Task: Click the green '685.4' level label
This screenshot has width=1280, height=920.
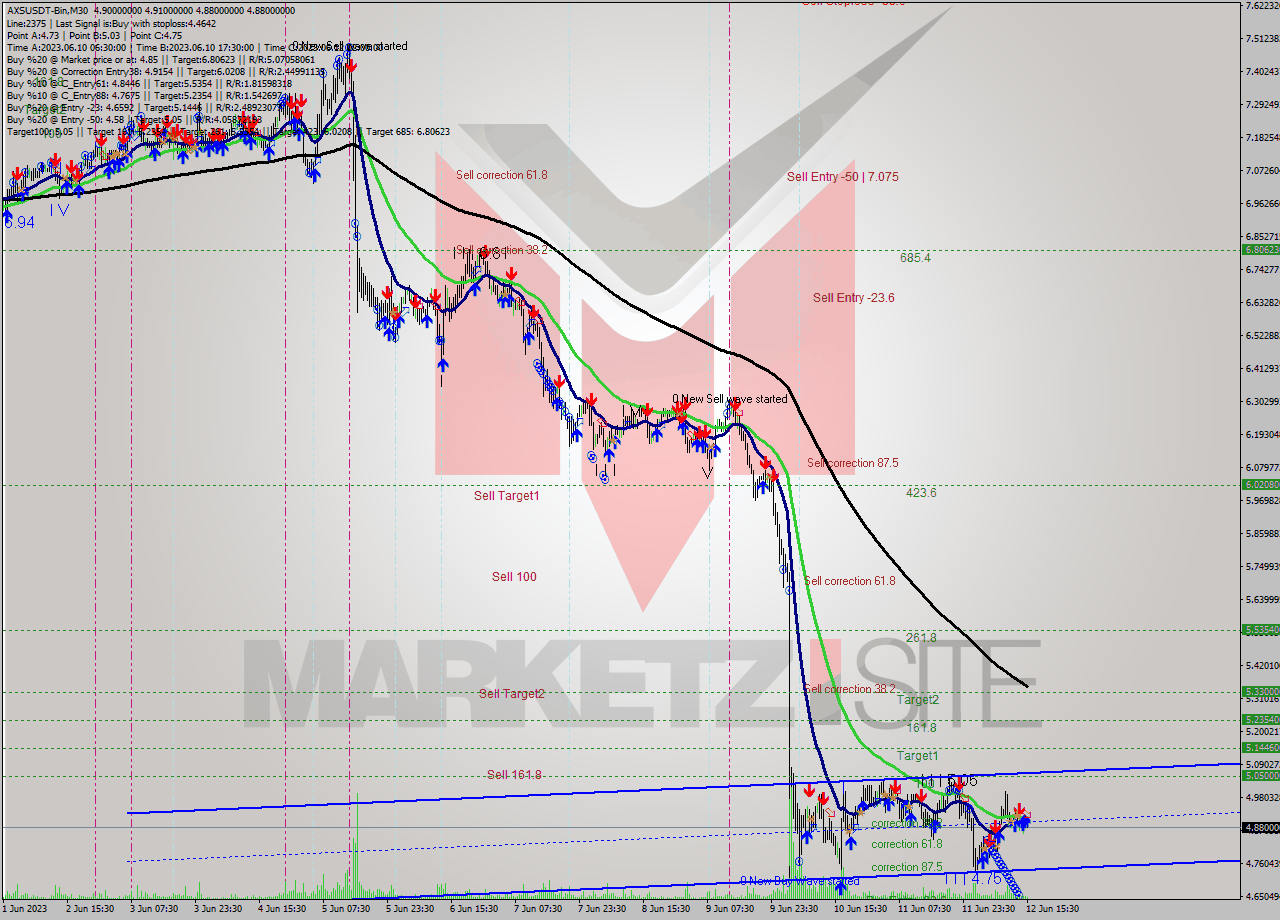Action: [x=915, y=257]
